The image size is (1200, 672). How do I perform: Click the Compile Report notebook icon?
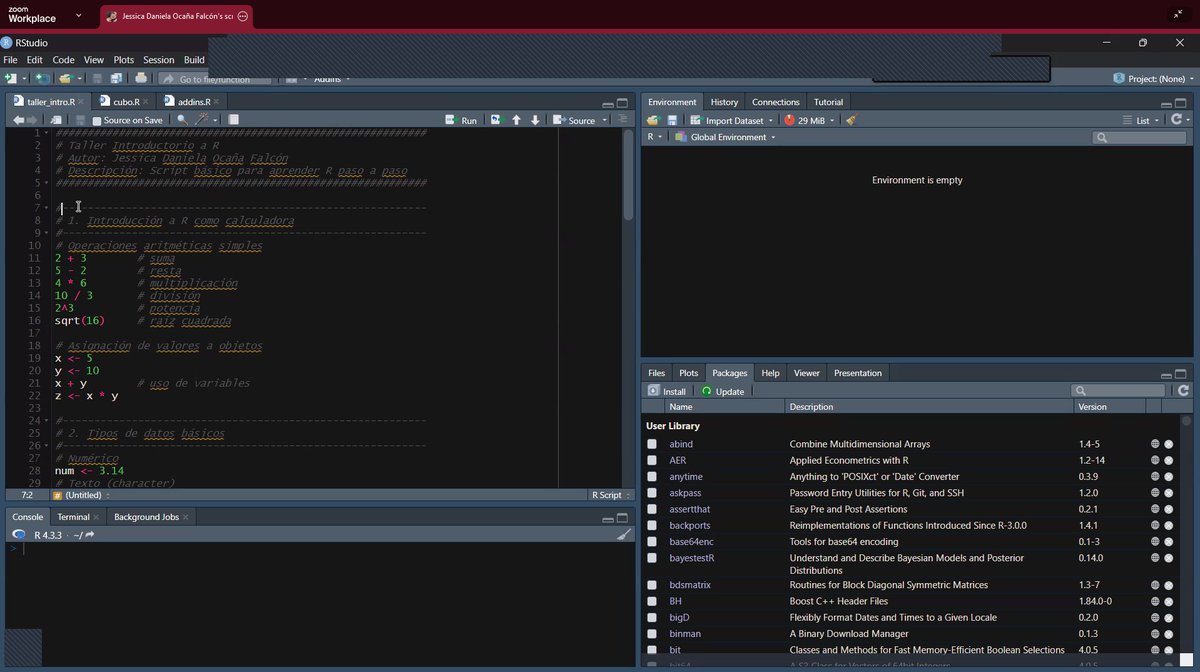(x=233, y=120)
